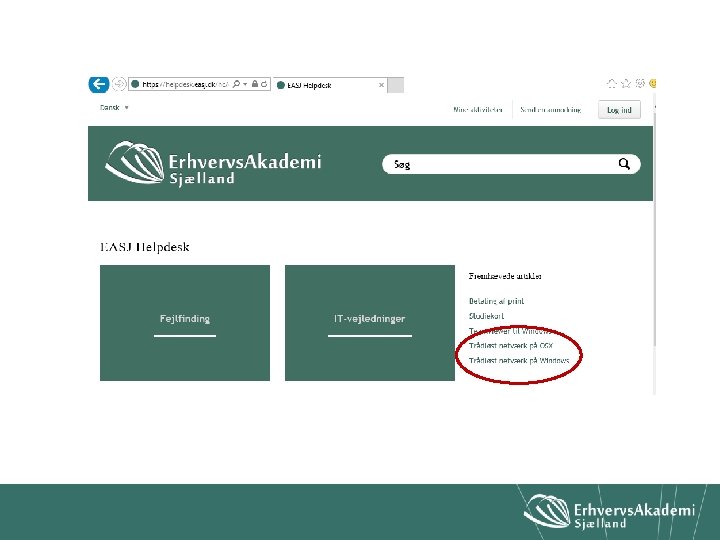Click the browser home icon
720x540 pixels.
(612, 84)
